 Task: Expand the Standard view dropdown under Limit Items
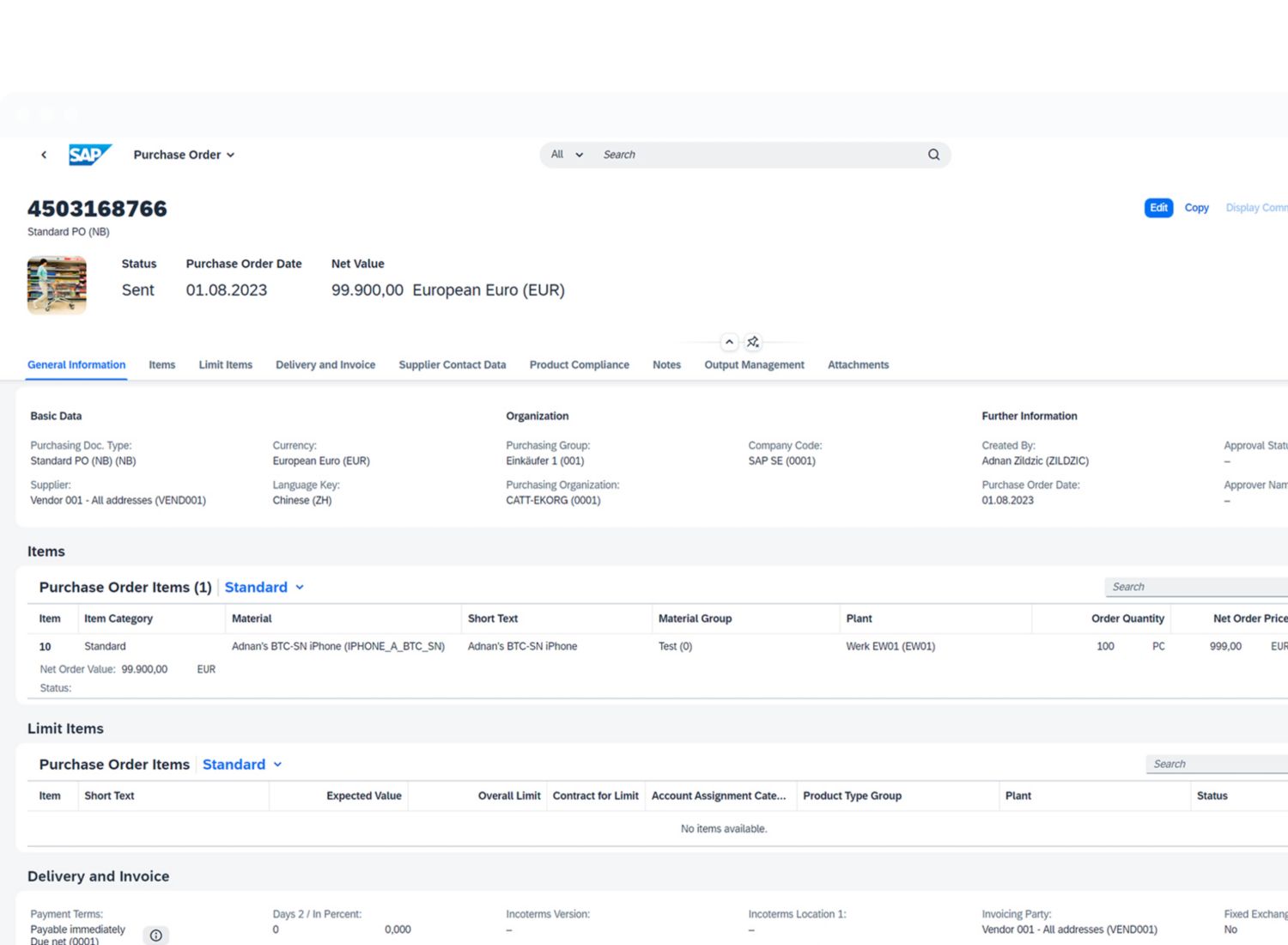(242, 765)
